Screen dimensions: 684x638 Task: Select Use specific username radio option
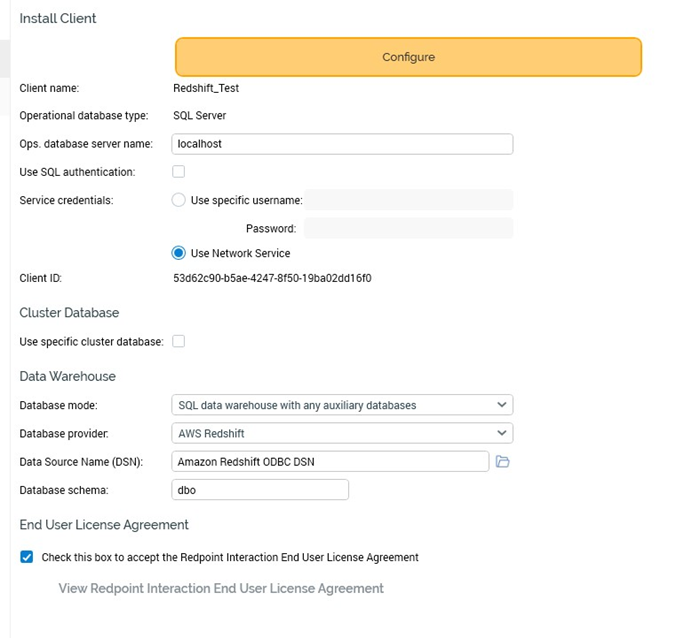point(179,200)
